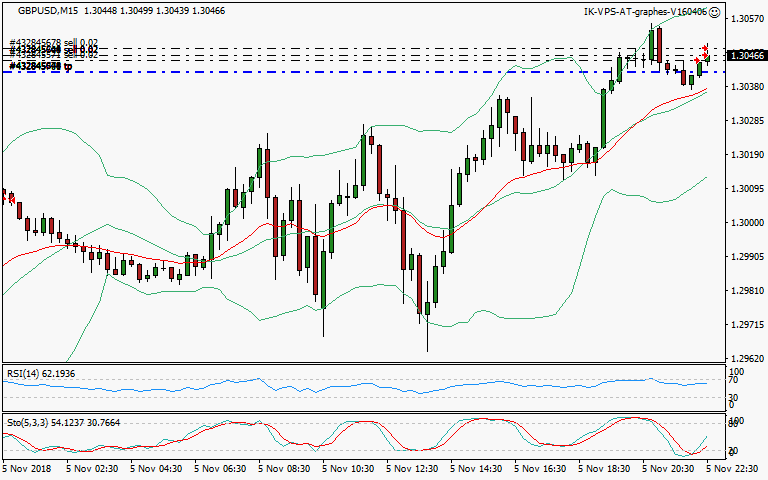The image size is (768, 480).
Task: Select the RSI(14) indicator label
Action: coord(40,373)
